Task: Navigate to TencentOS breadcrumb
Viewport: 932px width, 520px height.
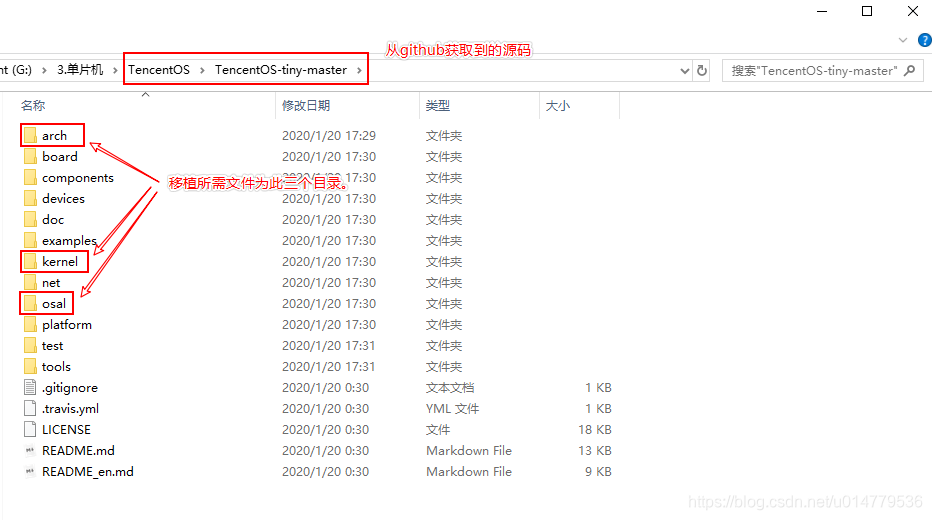Action: pyautogui.click(x=159, y=70)
